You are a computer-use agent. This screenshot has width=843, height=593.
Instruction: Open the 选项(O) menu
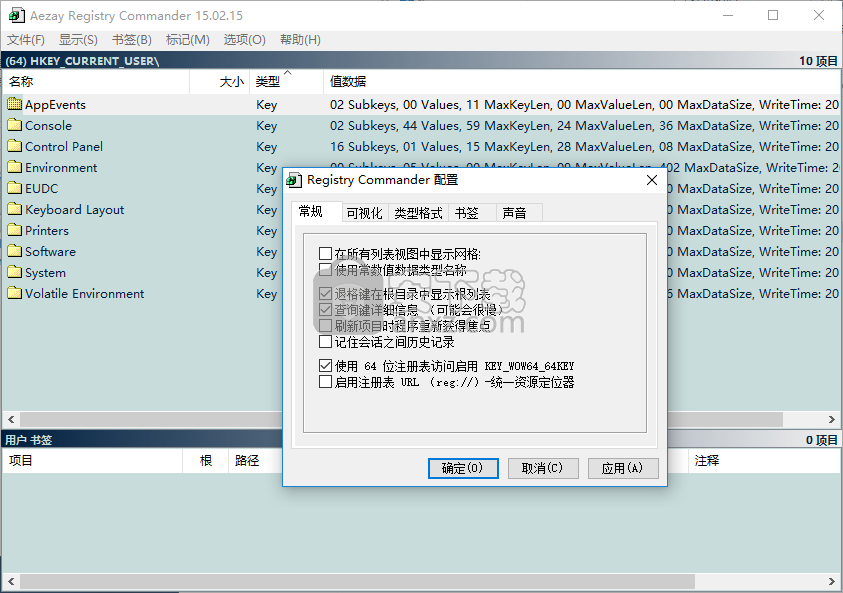(x=245, y=40)
